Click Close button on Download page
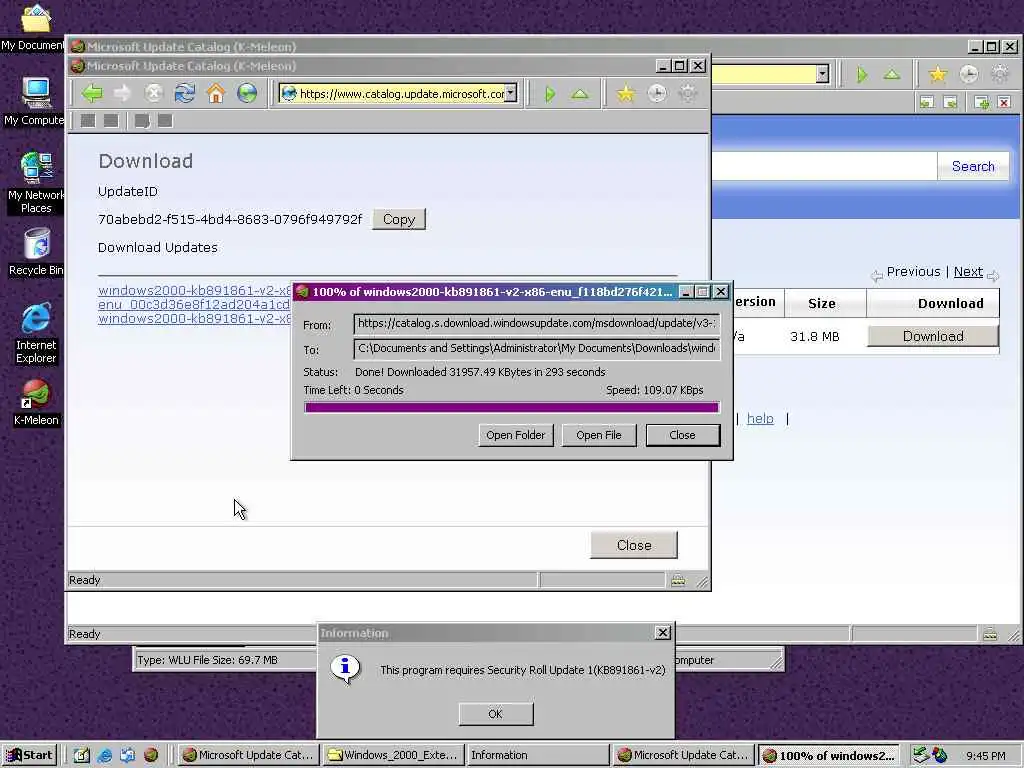Viewport: 1024px width, 768px height. click(633, 545)
